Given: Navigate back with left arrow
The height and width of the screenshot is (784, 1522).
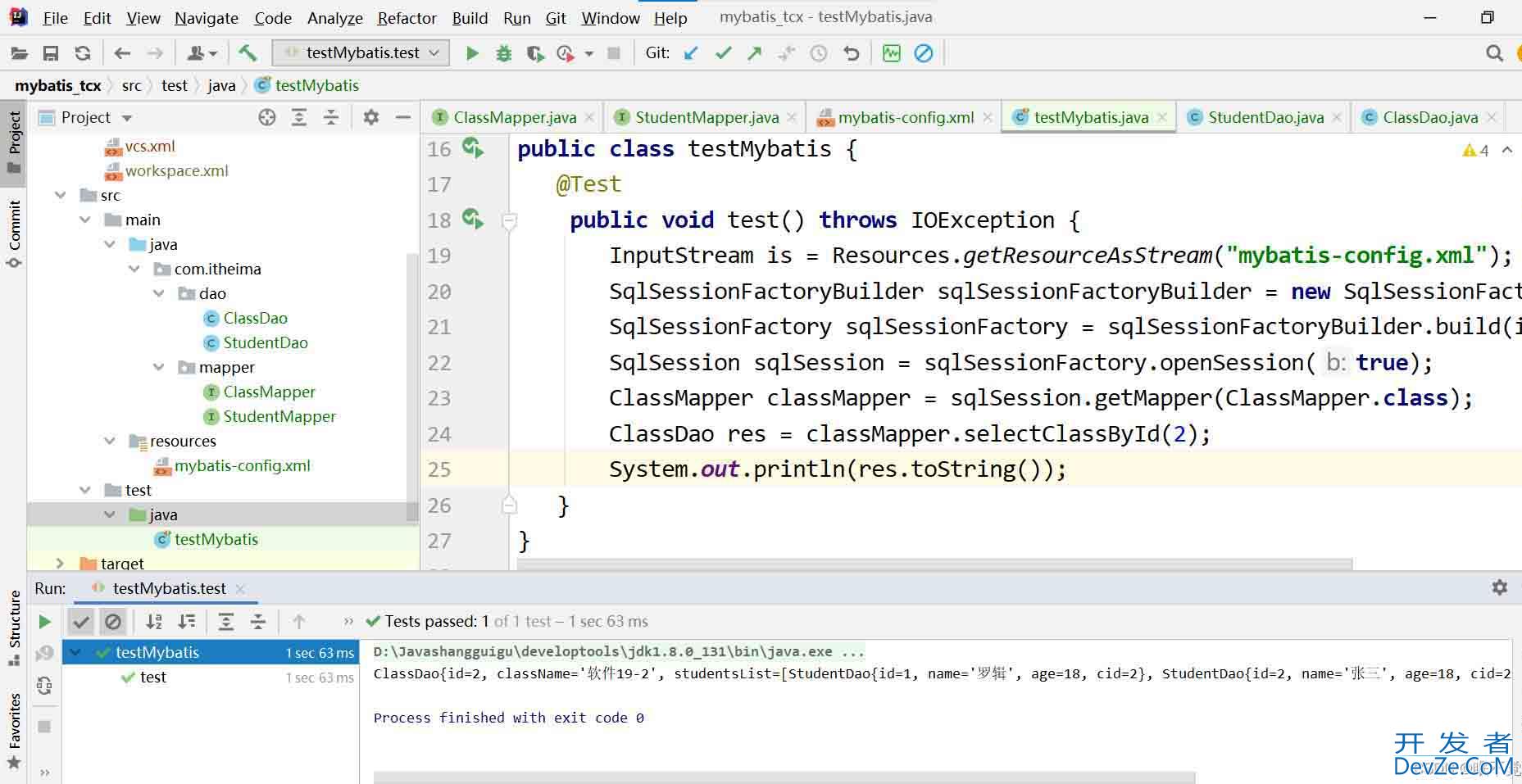Looking at the screenshot, I should 122,53.
